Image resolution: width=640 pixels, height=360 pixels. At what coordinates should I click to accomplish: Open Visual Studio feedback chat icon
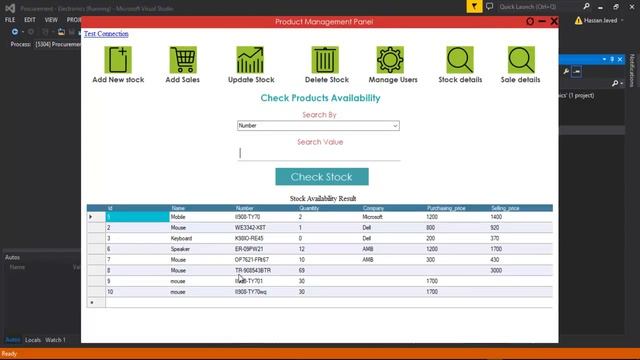pyautogui.click(x=490, y=7)
